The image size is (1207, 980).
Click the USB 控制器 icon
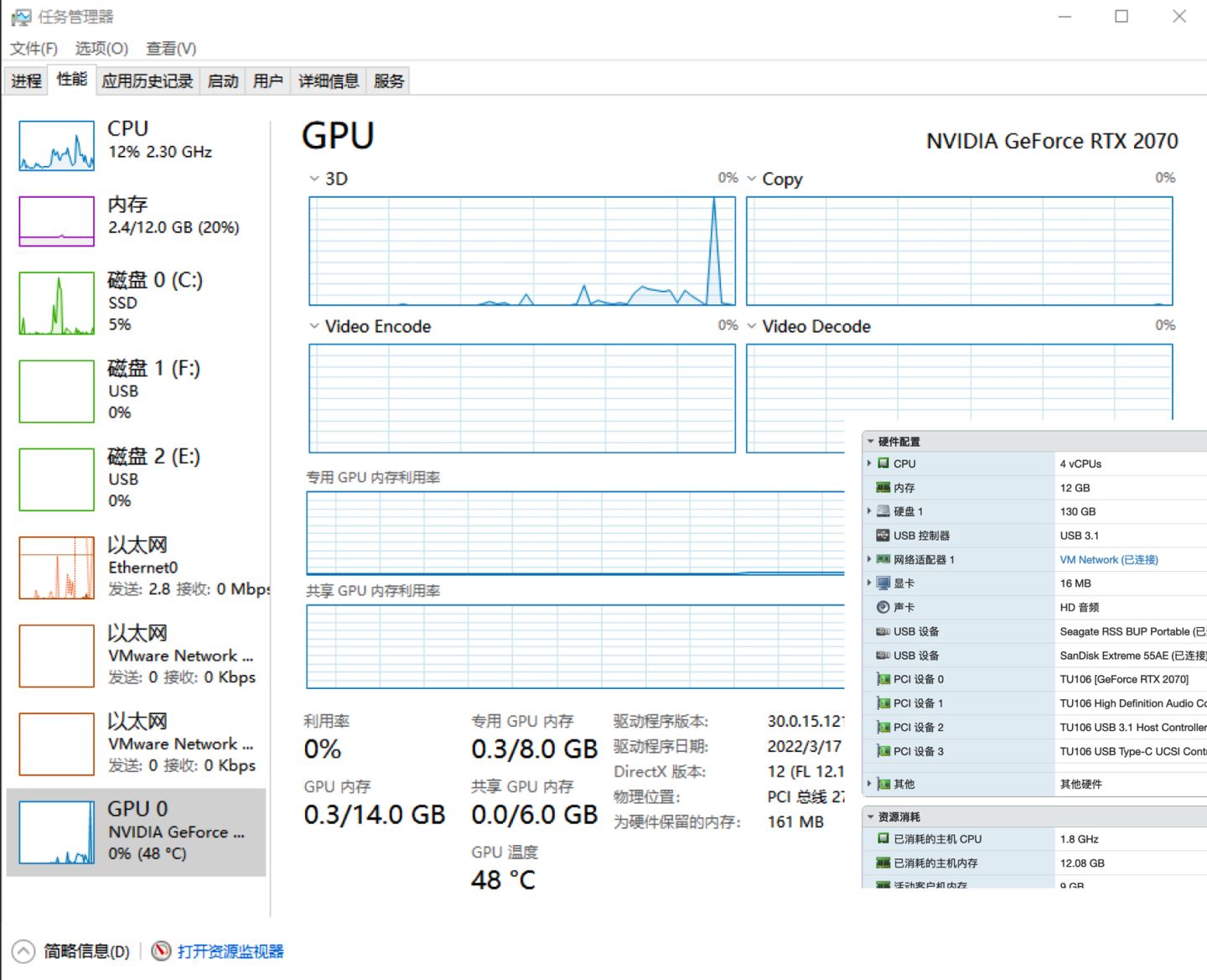883,535
